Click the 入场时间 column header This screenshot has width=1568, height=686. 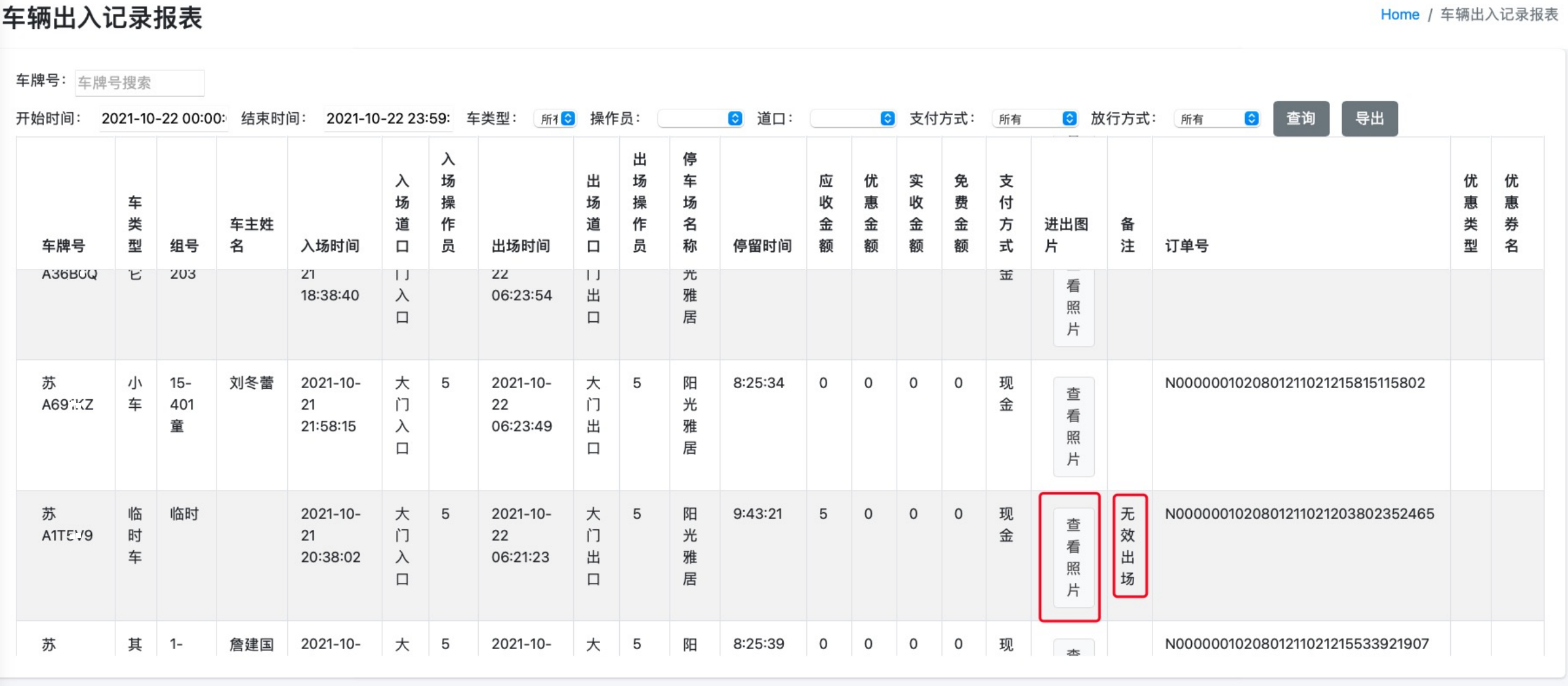tap(330, 246)
